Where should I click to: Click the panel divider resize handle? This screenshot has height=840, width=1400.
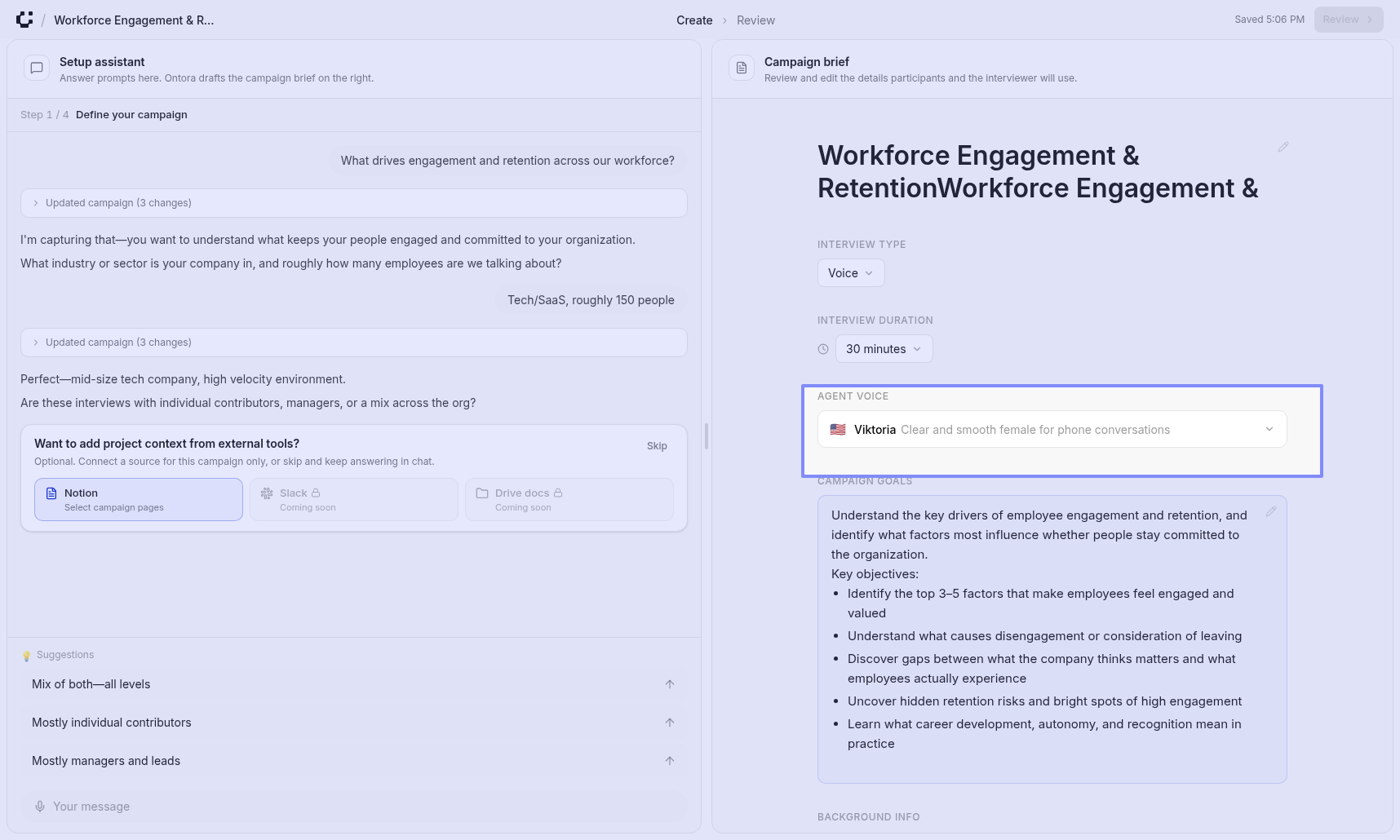706,436
